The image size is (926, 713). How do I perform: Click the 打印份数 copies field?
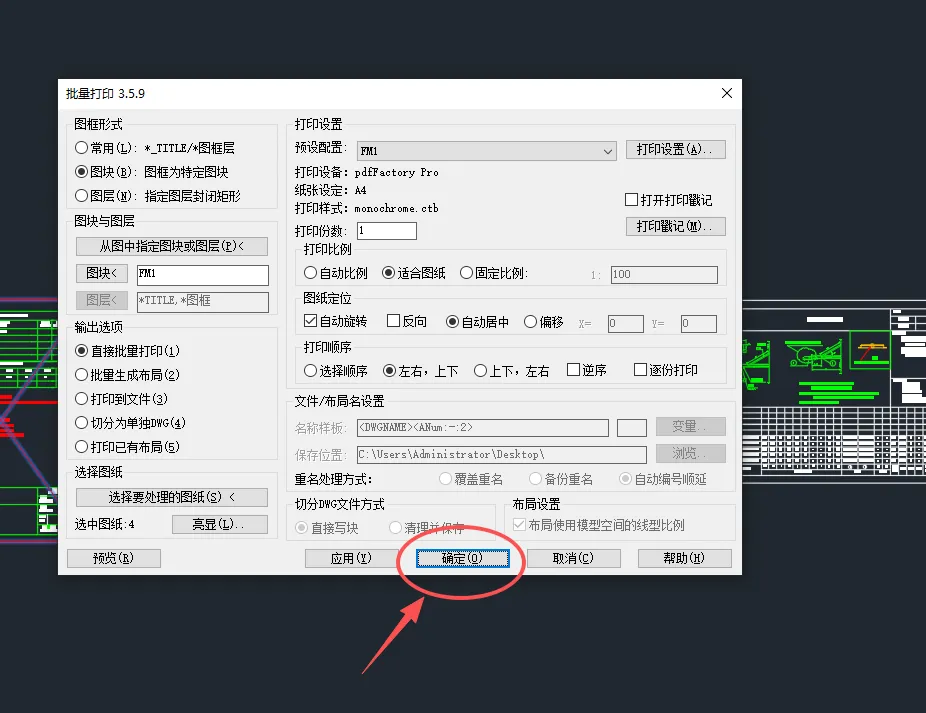tap(387, 231)
